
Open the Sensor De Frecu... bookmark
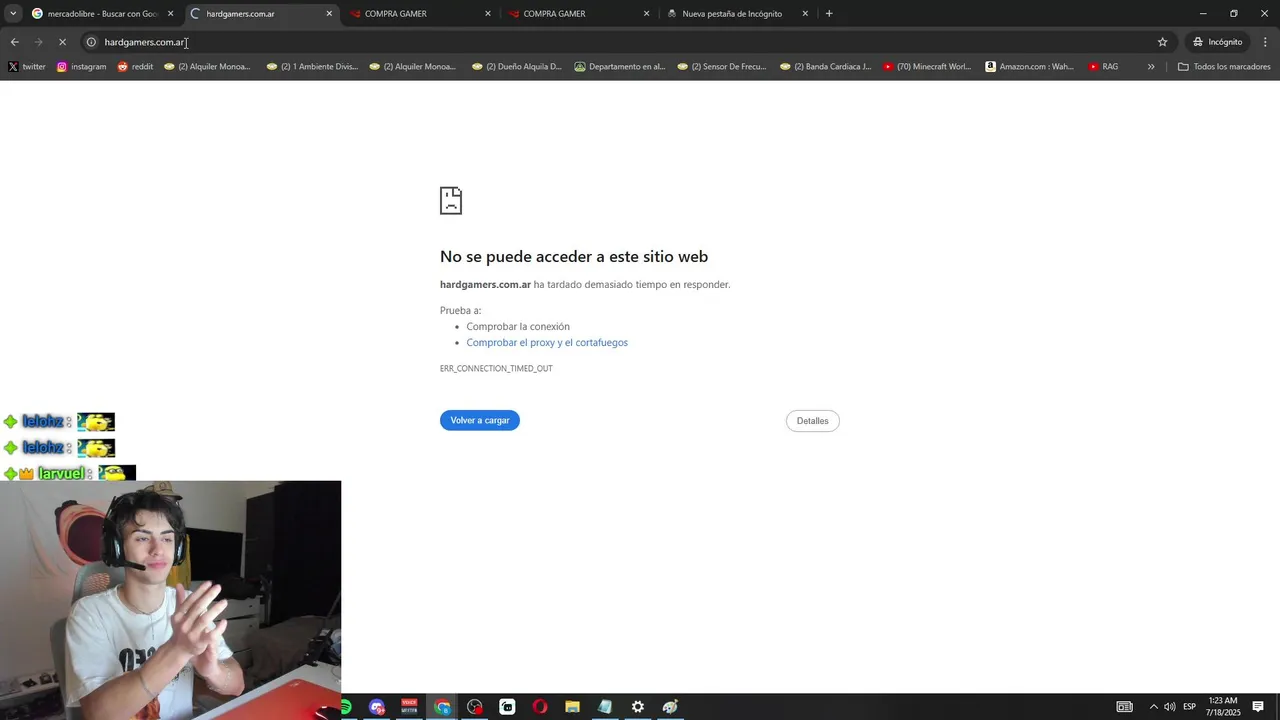click(x=721, y=67)
